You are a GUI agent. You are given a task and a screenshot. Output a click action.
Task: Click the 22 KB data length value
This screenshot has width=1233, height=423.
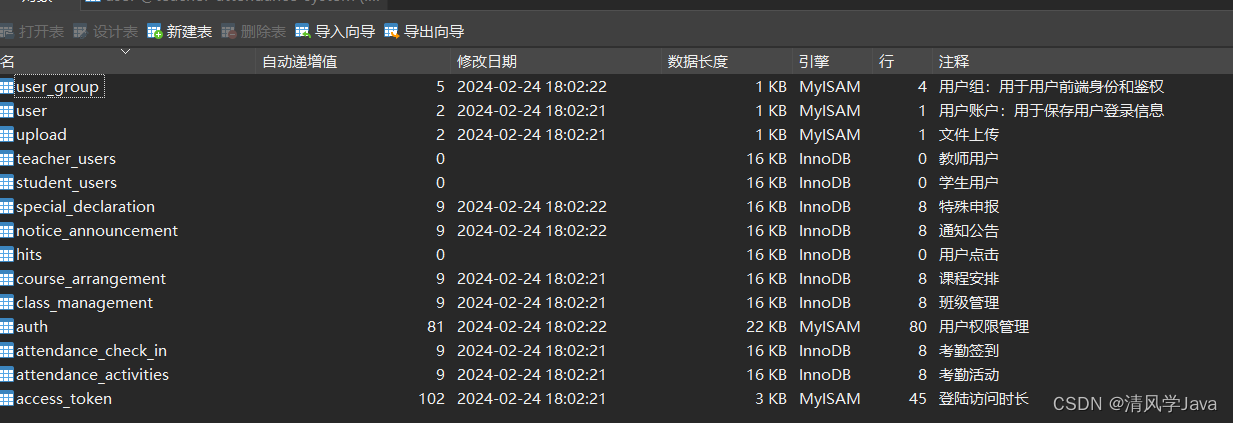767,327
